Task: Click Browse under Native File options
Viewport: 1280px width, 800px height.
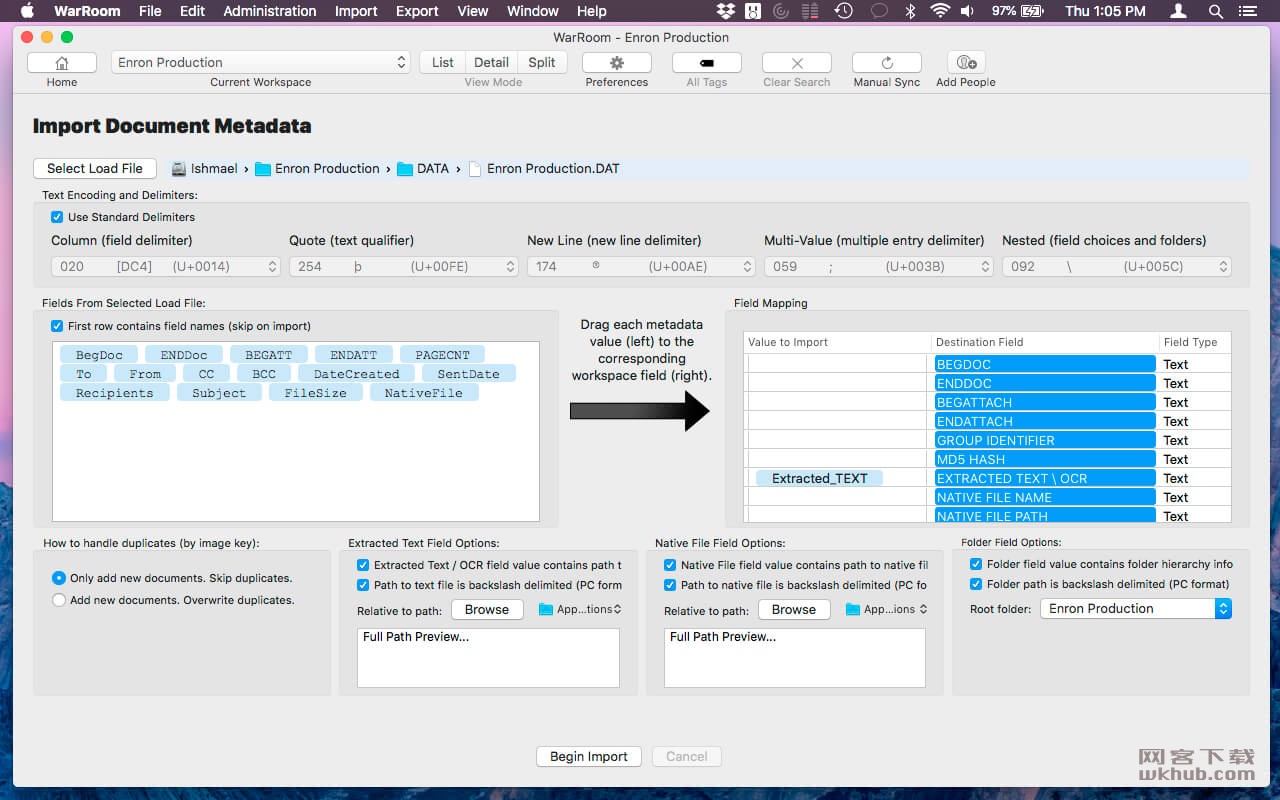Action: (794, 609)
